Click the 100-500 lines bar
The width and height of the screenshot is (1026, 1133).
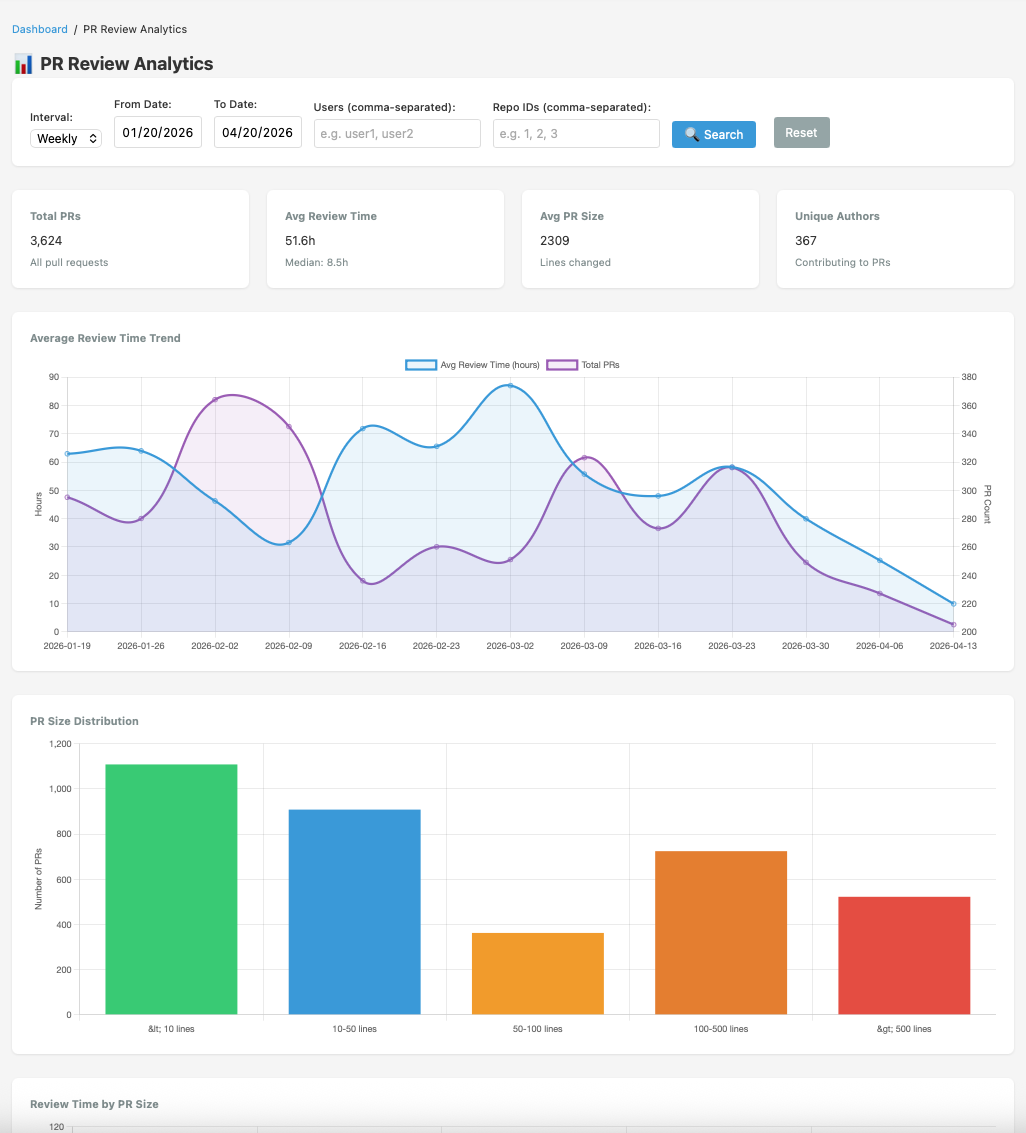point(720,933)
